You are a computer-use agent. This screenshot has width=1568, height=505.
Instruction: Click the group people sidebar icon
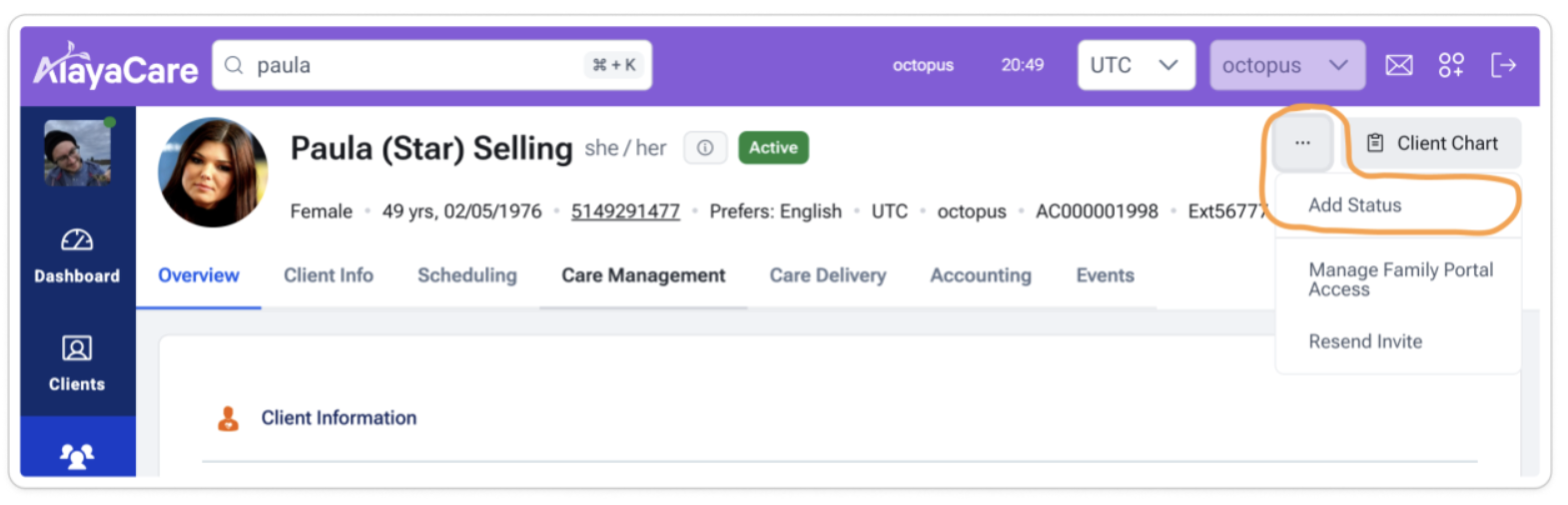tap(77, 456)
